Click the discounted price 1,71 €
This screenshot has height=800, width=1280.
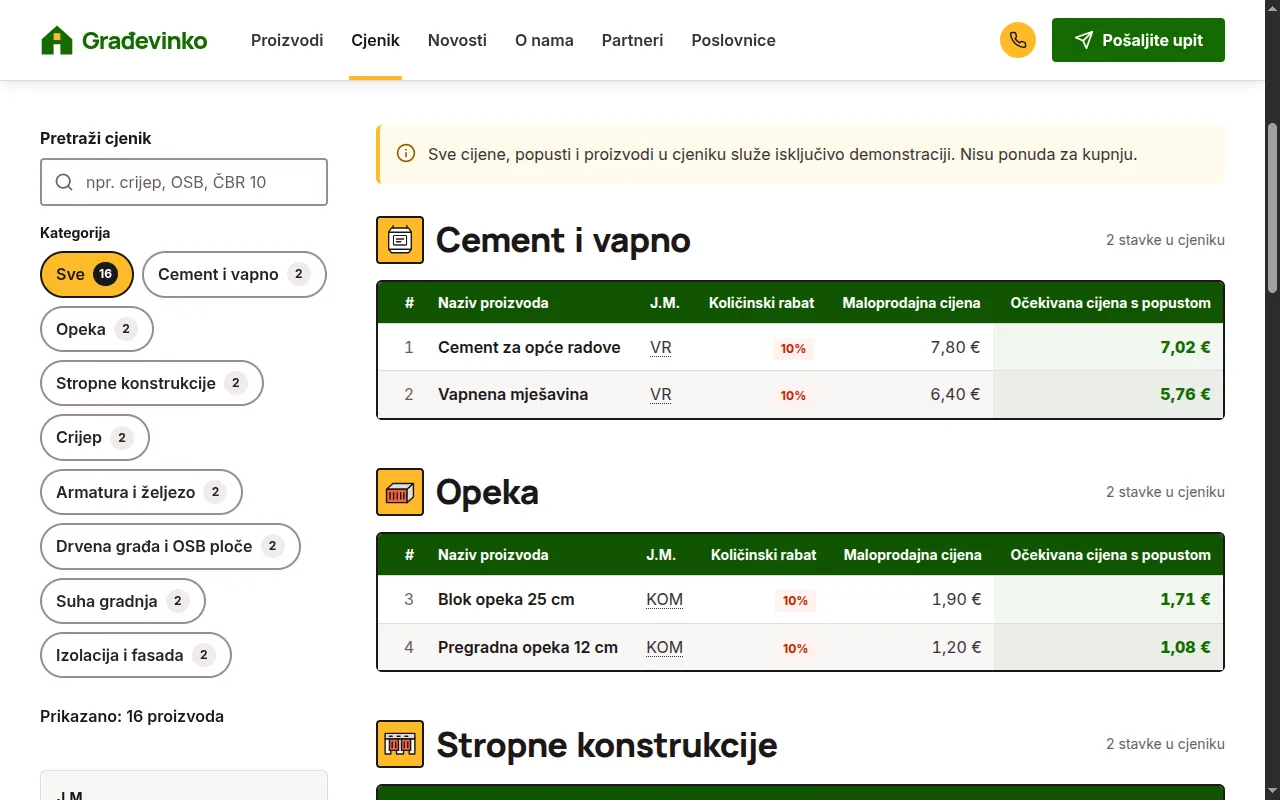click(x=1185, y=599)
